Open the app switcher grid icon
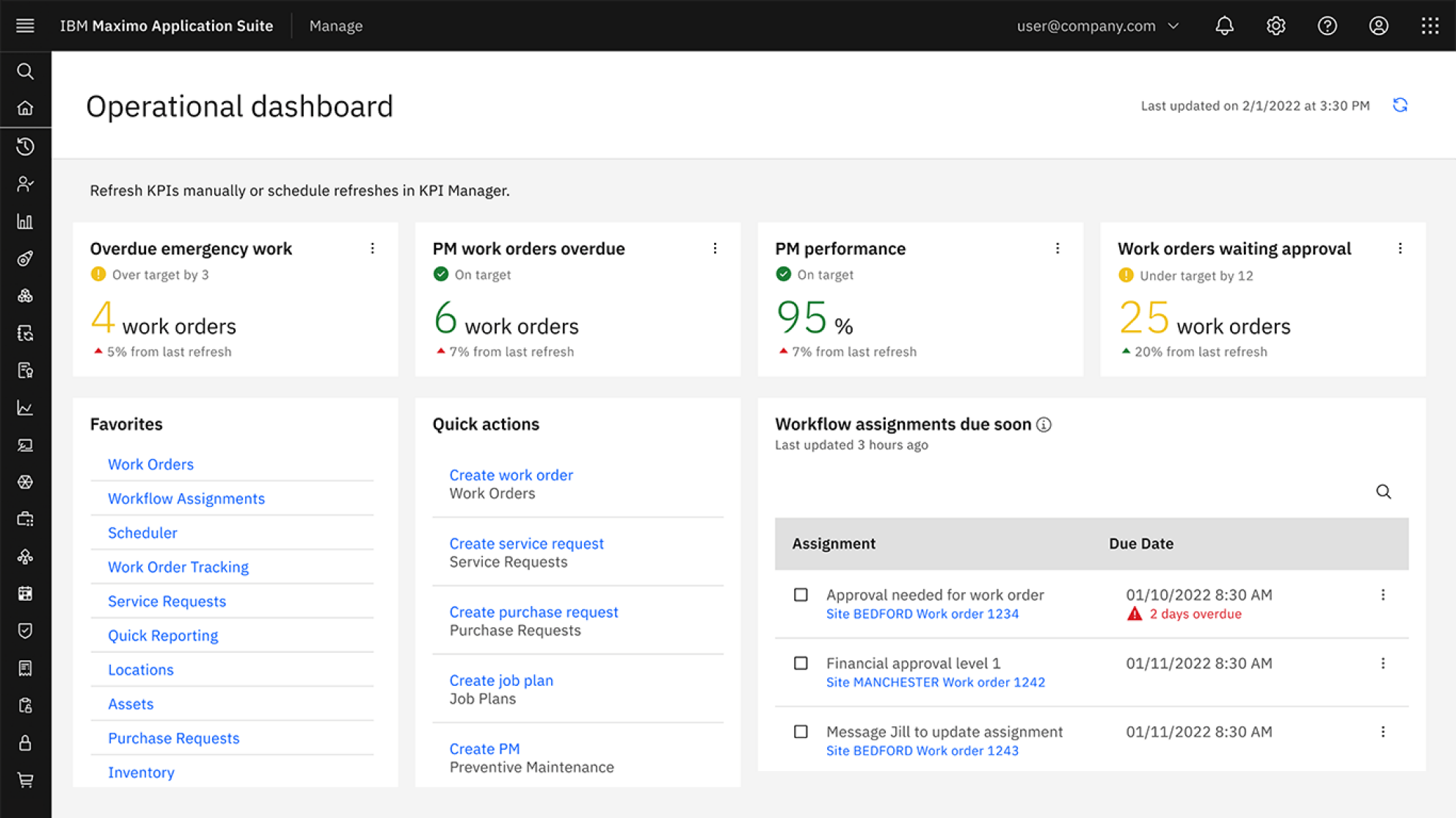 pyautogui.click(x=1430, y=26)
